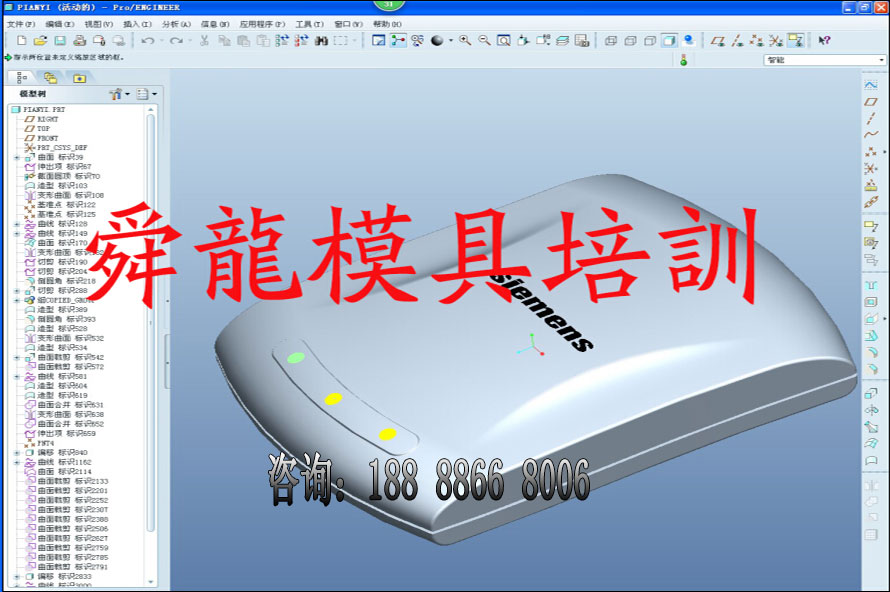Click the Regenerate model icon
This screenshot has width=890, height=592.
click(282, 40)
